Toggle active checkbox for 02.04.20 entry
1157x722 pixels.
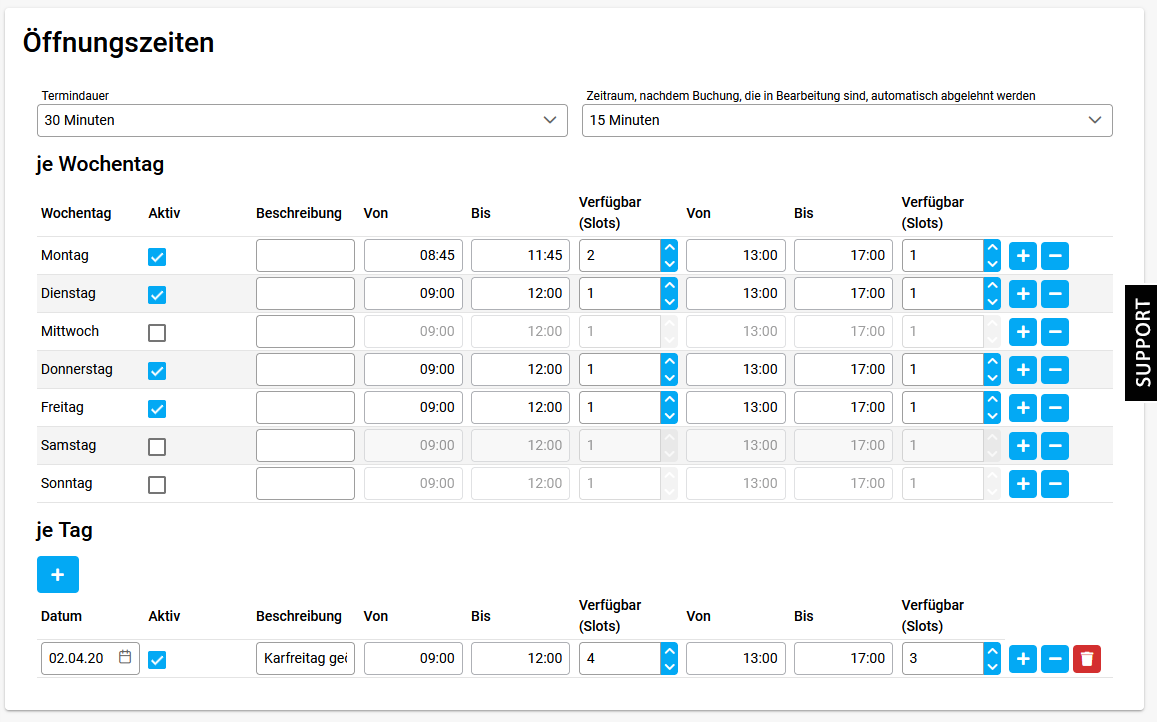(x=156, y=660)
